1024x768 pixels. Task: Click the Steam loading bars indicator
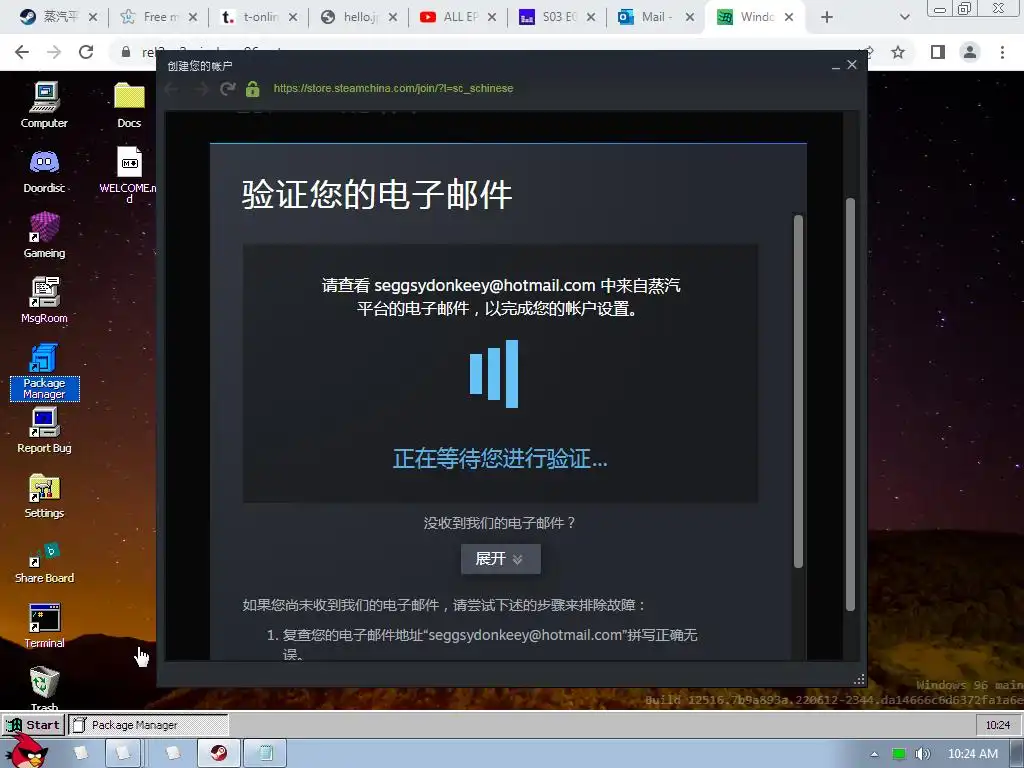coord(494,374)
